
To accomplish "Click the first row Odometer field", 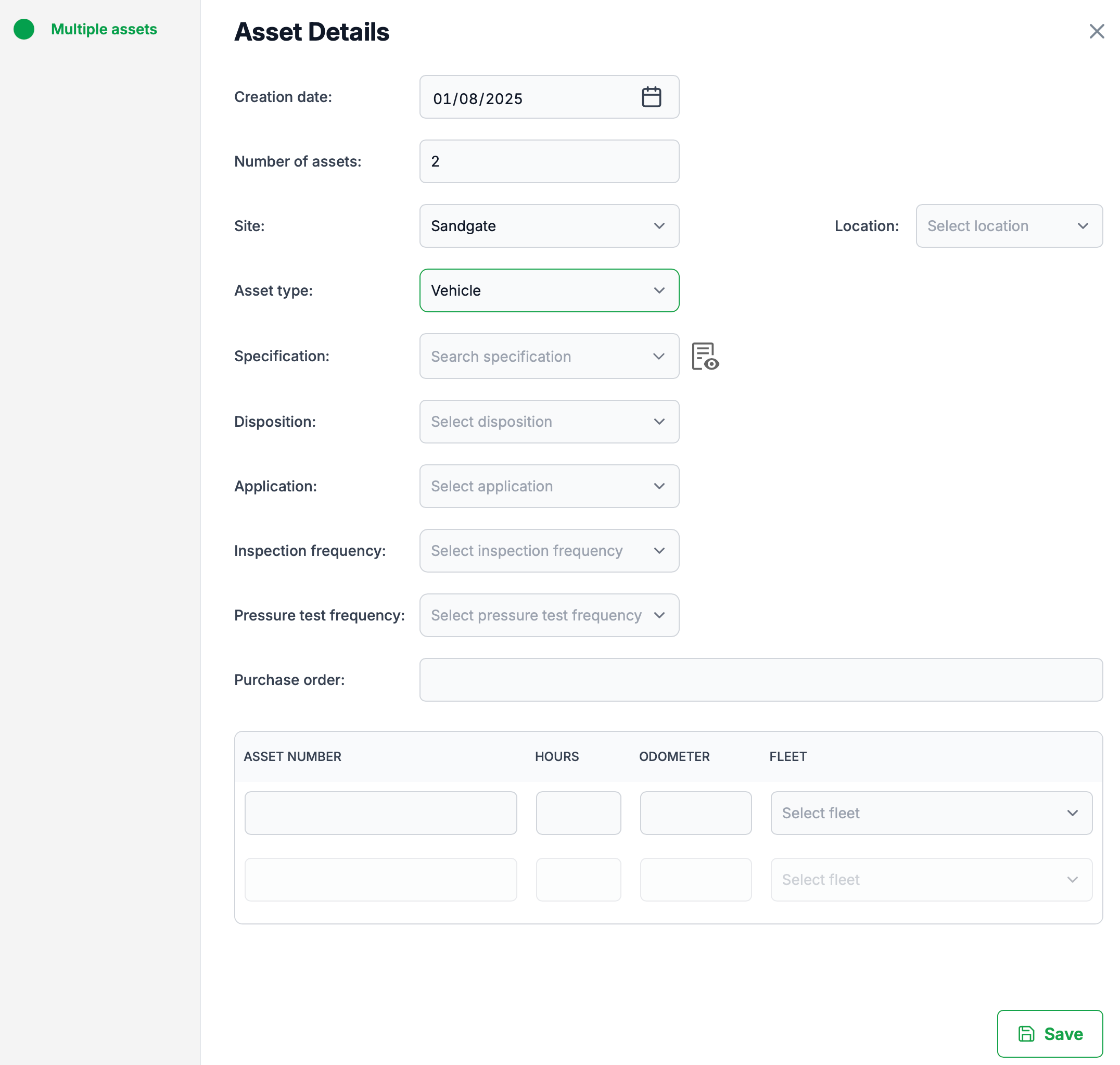I will pyautogui.click(x=695, y=813).
